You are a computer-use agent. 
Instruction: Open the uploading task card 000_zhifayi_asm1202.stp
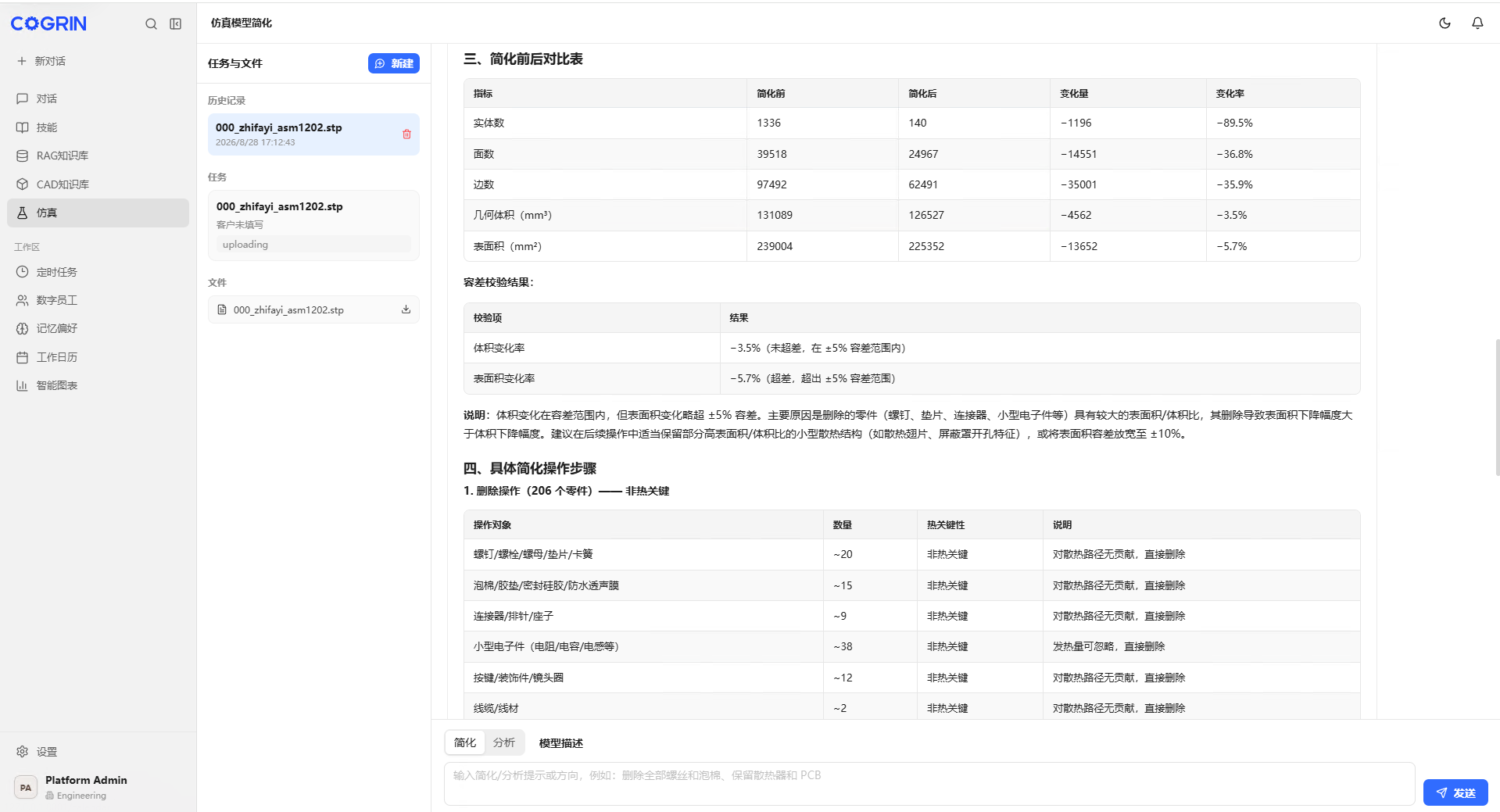pyautogui.click(x=313, y=225)
